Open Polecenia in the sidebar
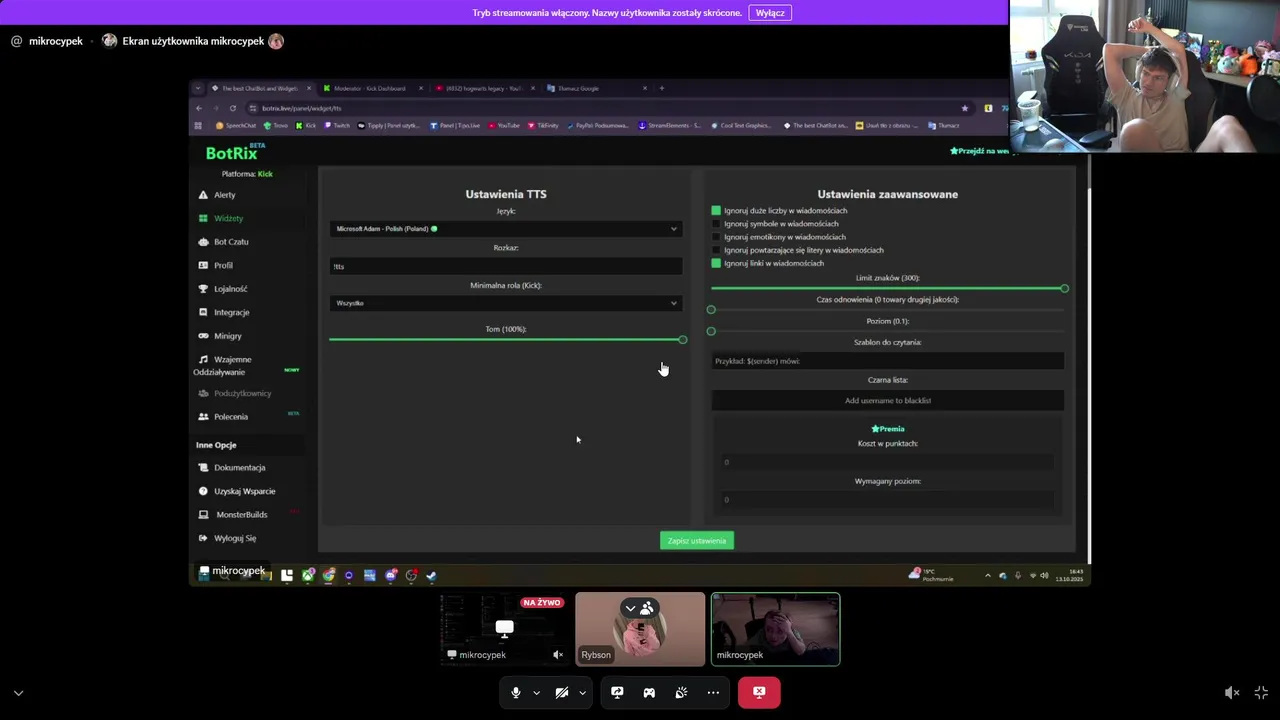 coord(223,416)
